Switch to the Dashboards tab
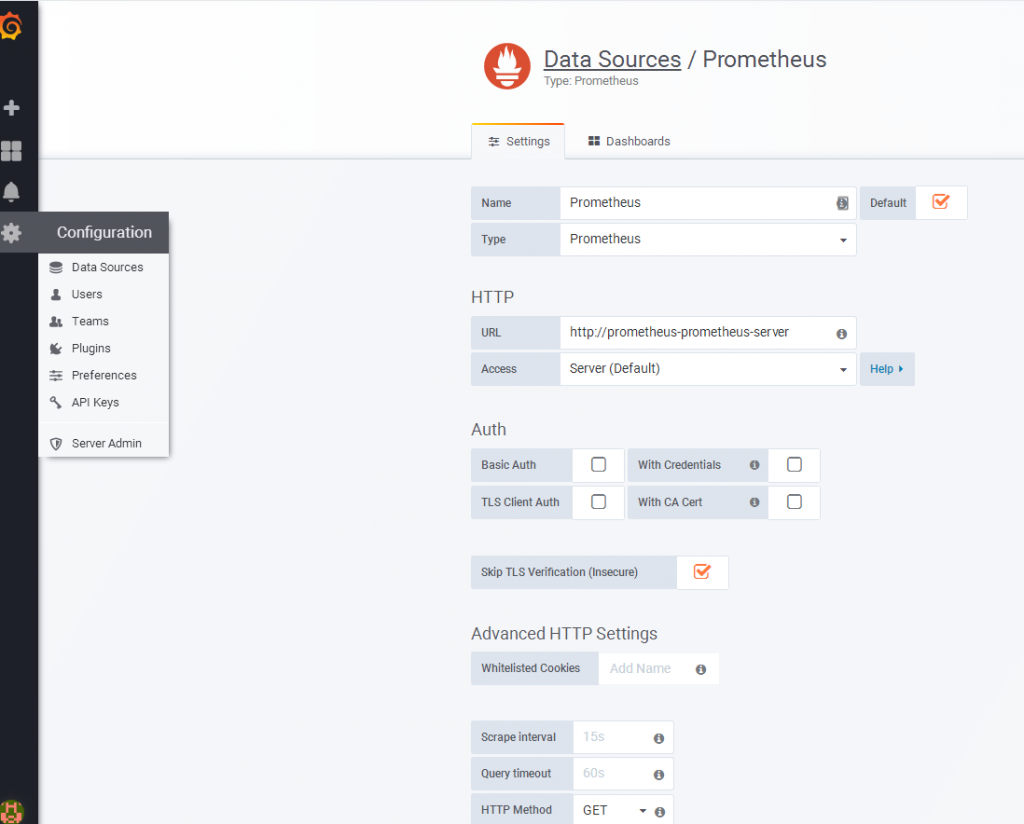The width and height of the screenshot is (1024, 824). tap(629, 141)
